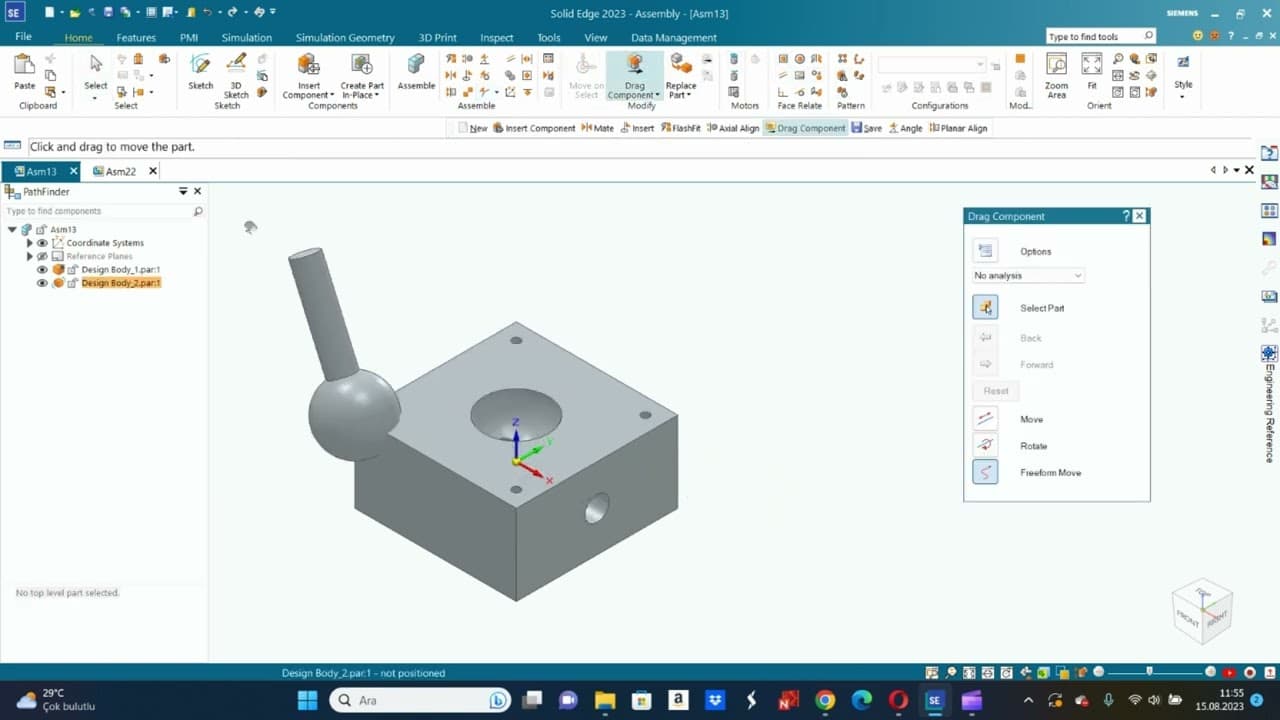The width and height of the screenshot is (1280, 720).
Task: Click the Replace Part icon
Action: pos(681,64)
